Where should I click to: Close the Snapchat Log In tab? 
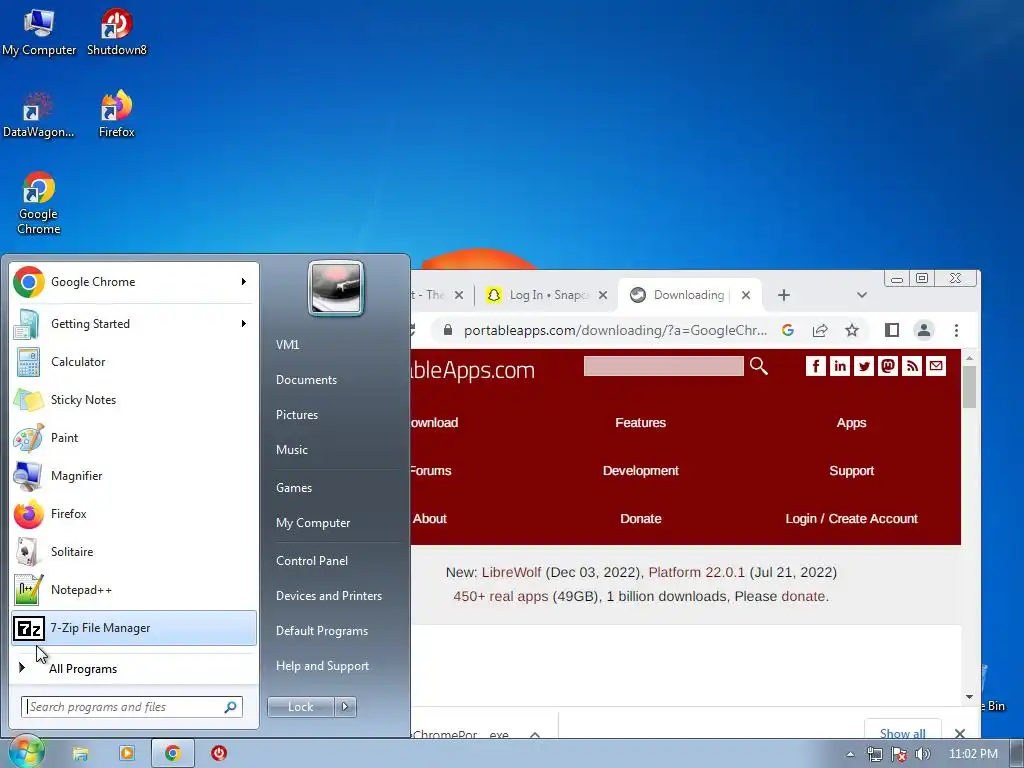603,295
